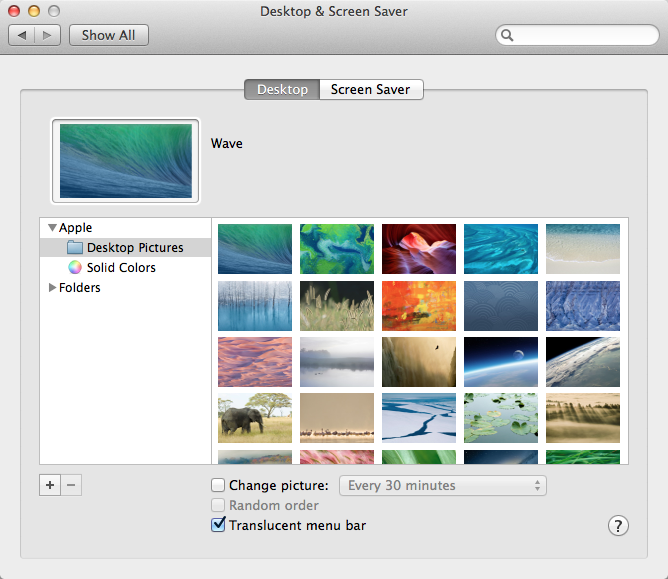Click the Folders label in sidebar
668x579 pixels.
pyautogui.click(x=80, y=288)
